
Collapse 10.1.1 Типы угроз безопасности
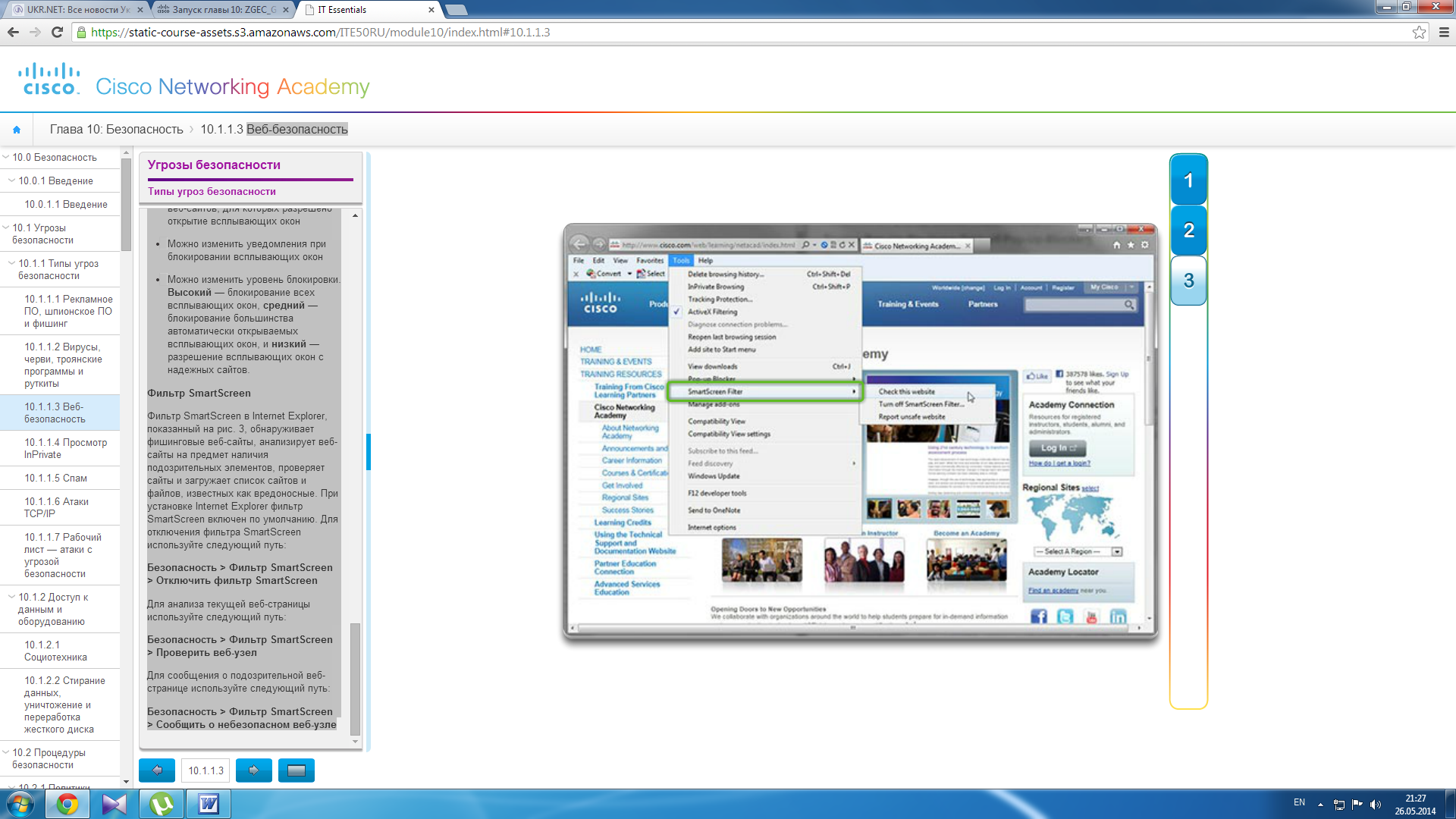point(11,263)
